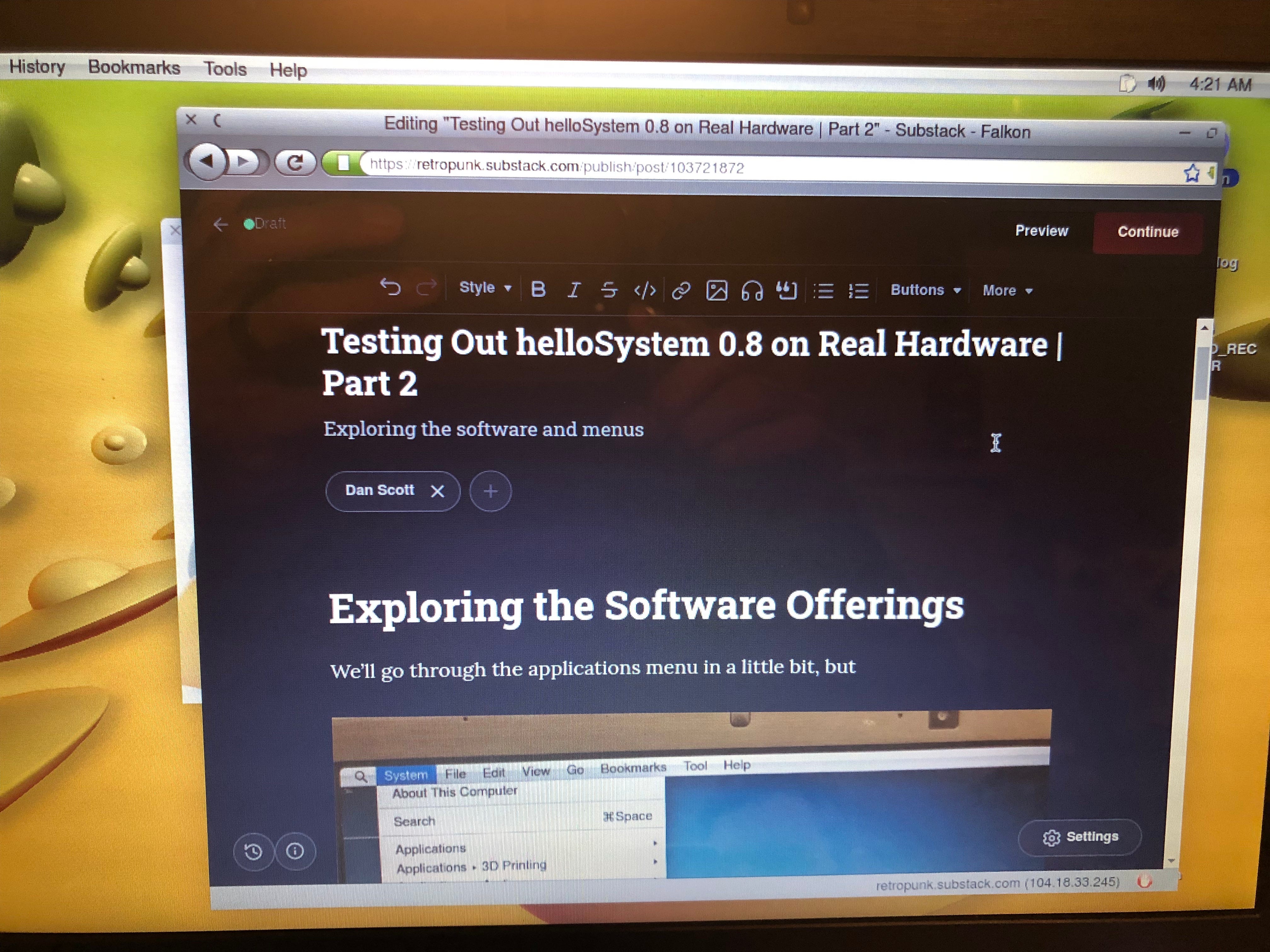Open the Buttons dropdown
1270x952 pixels.
925,290
